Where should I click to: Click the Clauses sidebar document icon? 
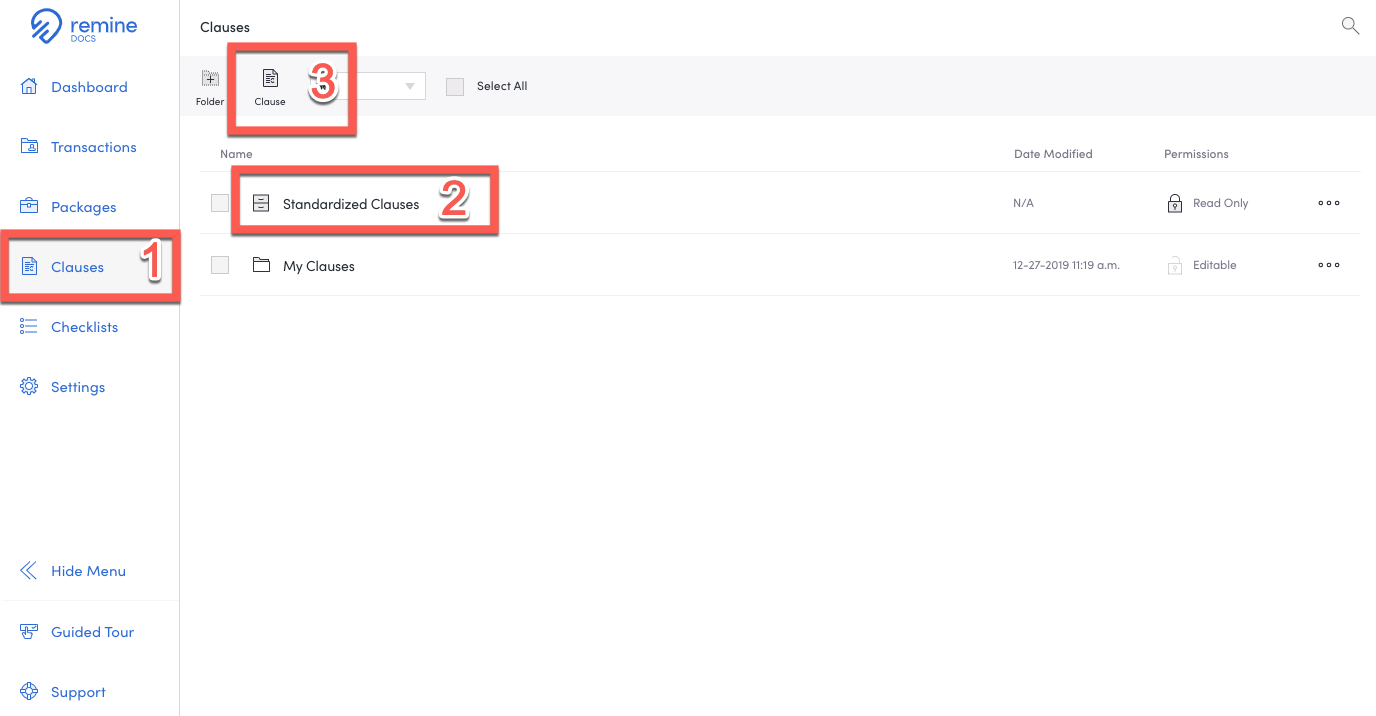pyautogui.click(x=29, y=267)
